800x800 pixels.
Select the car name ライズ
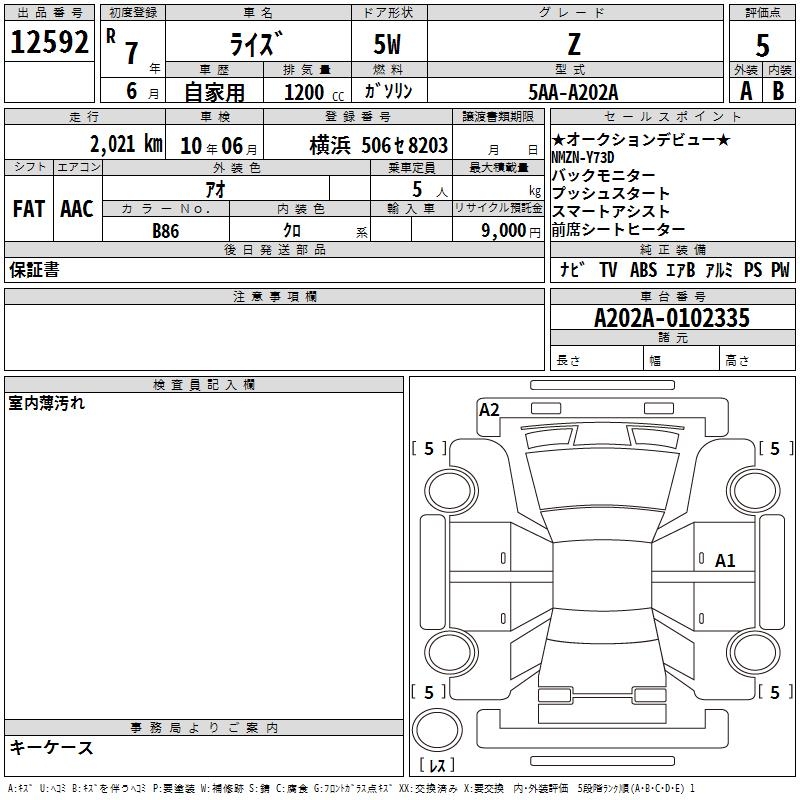[257, 43]
